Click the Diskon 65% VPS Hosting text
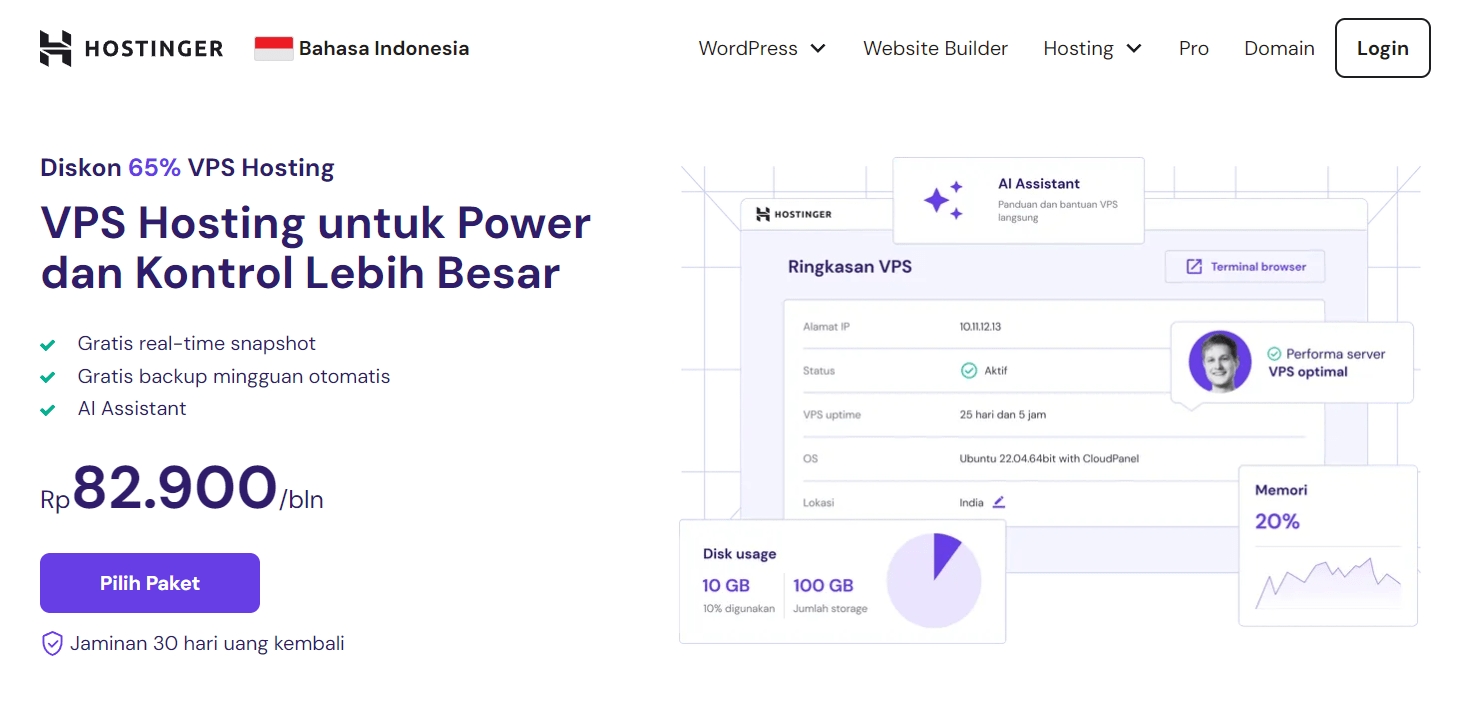Screen dimensions: 1468x728 [187, 167]
